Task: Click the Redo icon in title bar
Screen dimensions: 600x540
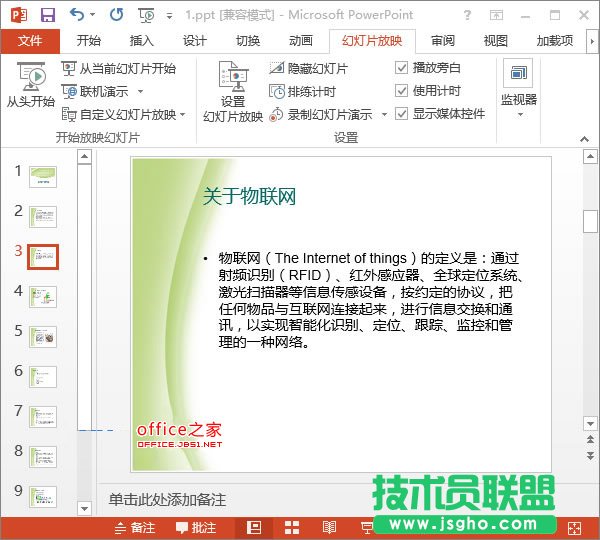Action: (116, 15)
